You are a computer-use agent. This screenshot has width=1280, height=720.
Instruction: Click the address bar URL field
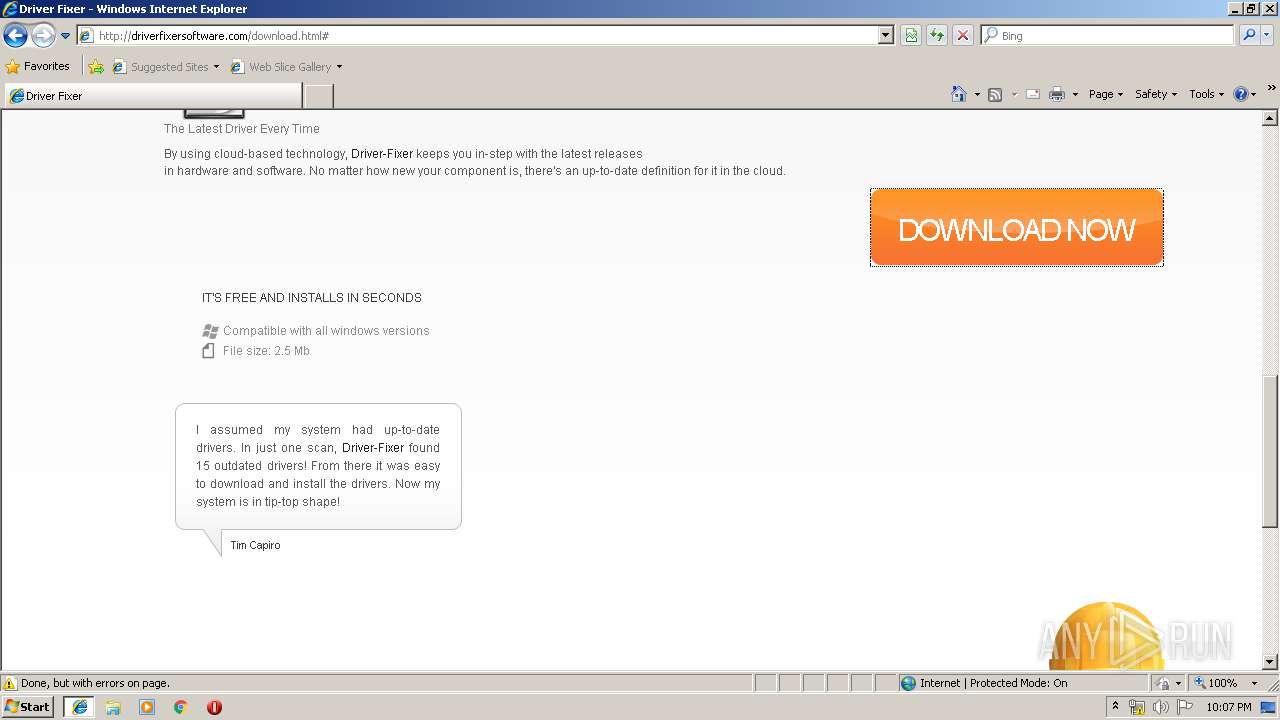478,36
